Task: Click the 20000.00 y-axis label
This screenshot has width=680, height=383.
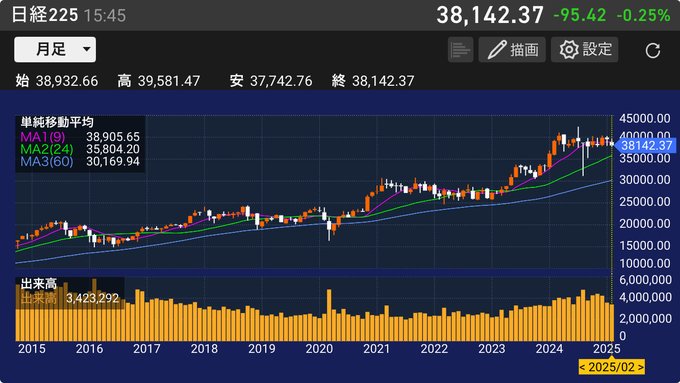Action: (x=644, y=223)
